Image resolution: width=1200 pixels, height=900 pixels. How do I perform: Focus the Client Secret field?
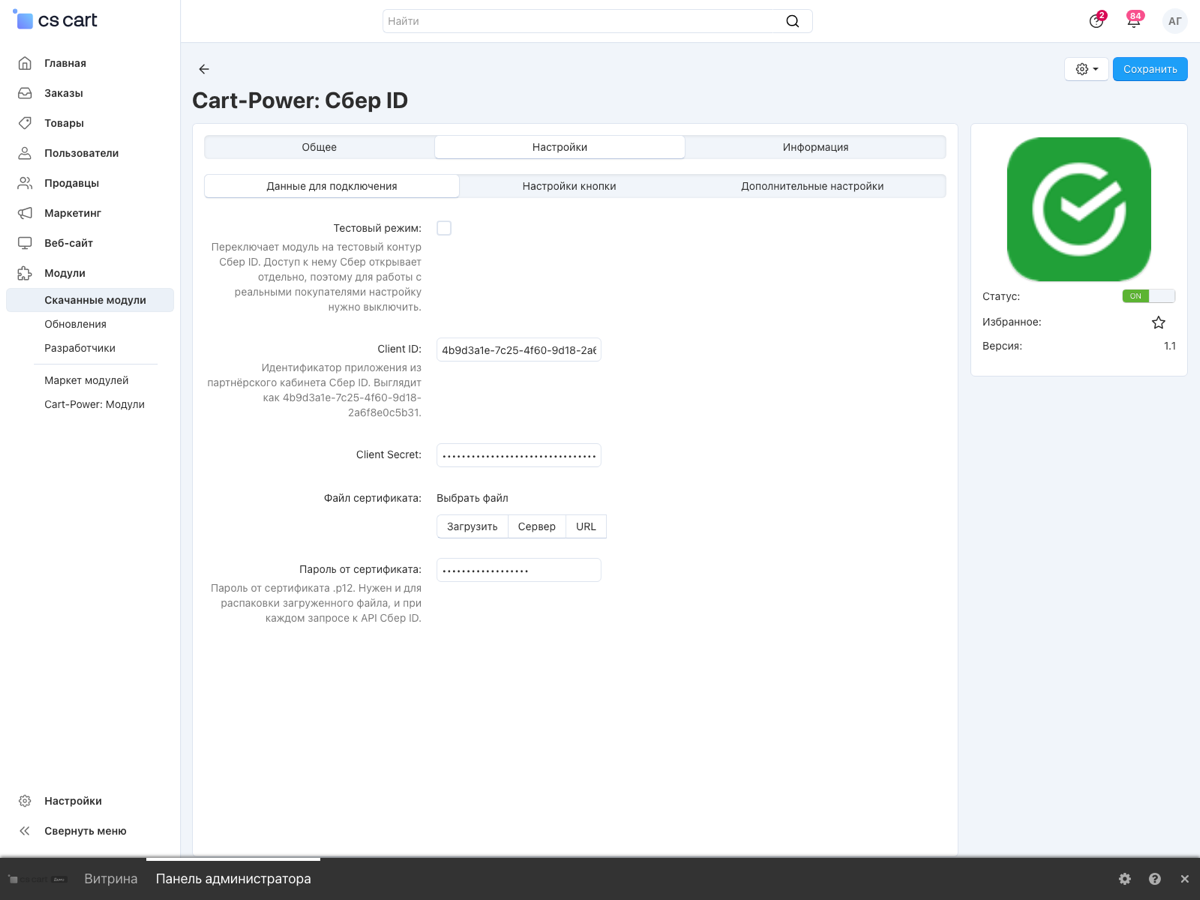pos(519,455)
